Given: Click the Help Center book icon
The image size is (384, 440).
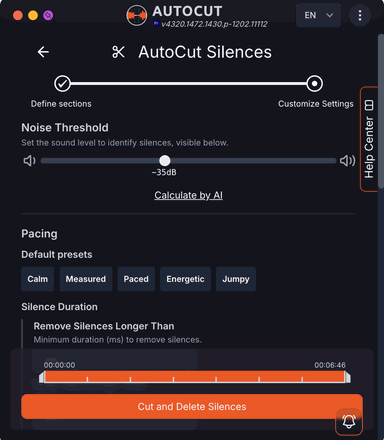Looking at the screenshot, I should pyautogui.click(x=369, y=105).
